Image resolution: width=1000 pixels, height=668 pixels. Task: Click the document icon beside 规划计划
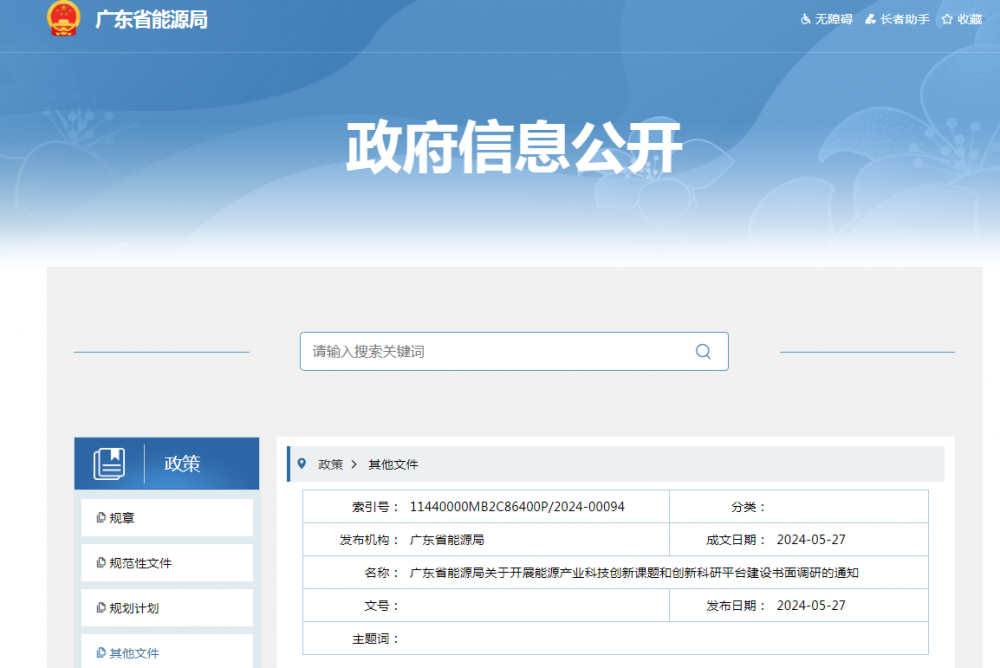click(99, 607)
